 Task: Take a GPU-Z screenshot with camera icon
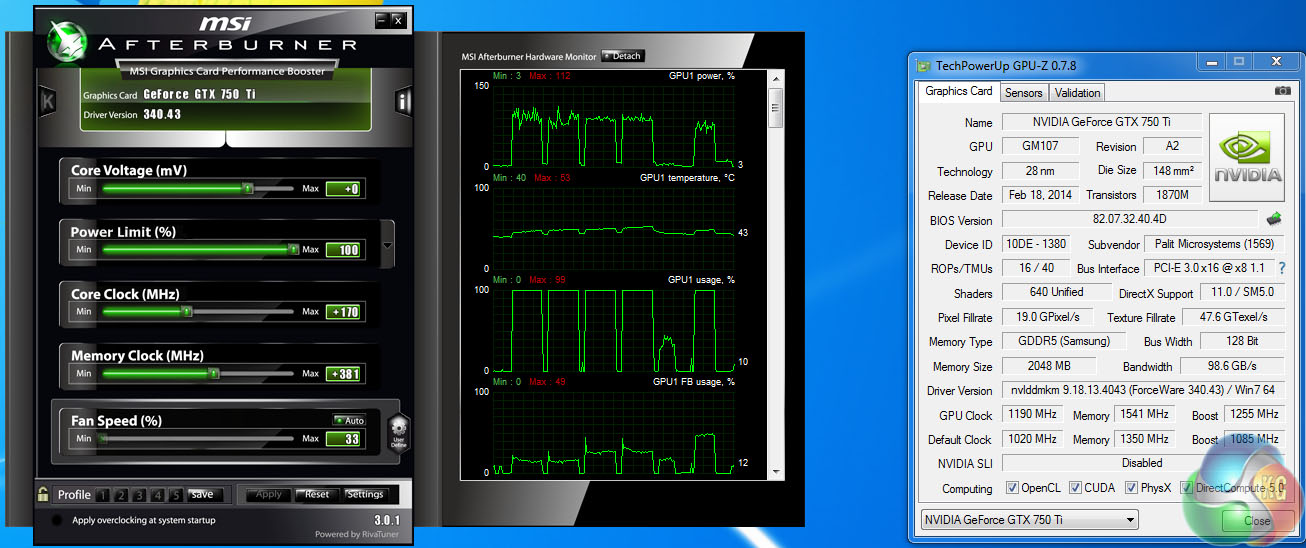point(1282,91)
